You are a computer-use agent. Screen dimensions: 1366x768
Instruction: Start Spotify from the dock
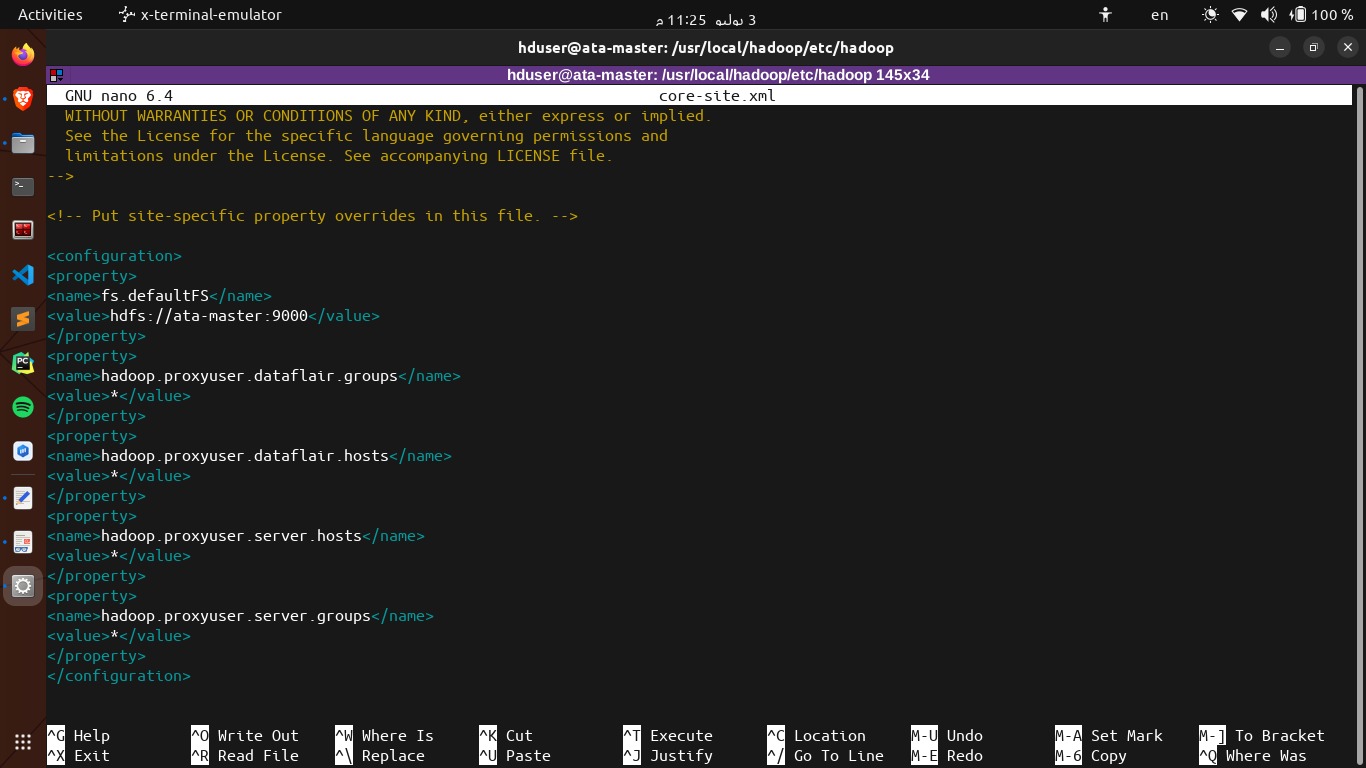point(22,407)
